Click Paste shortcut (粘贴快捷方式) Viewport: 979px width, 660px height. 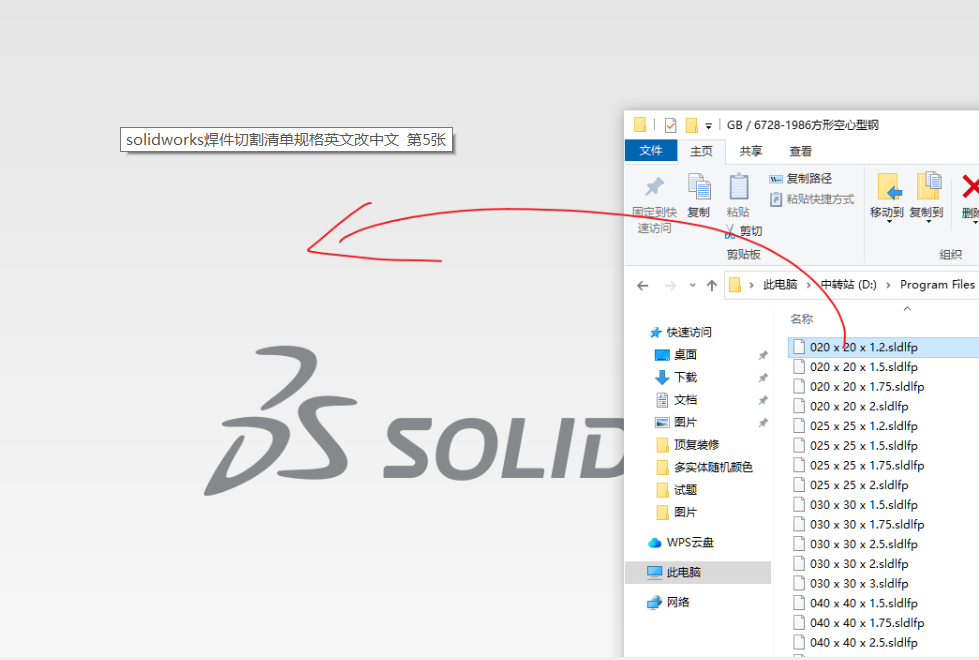812,199
